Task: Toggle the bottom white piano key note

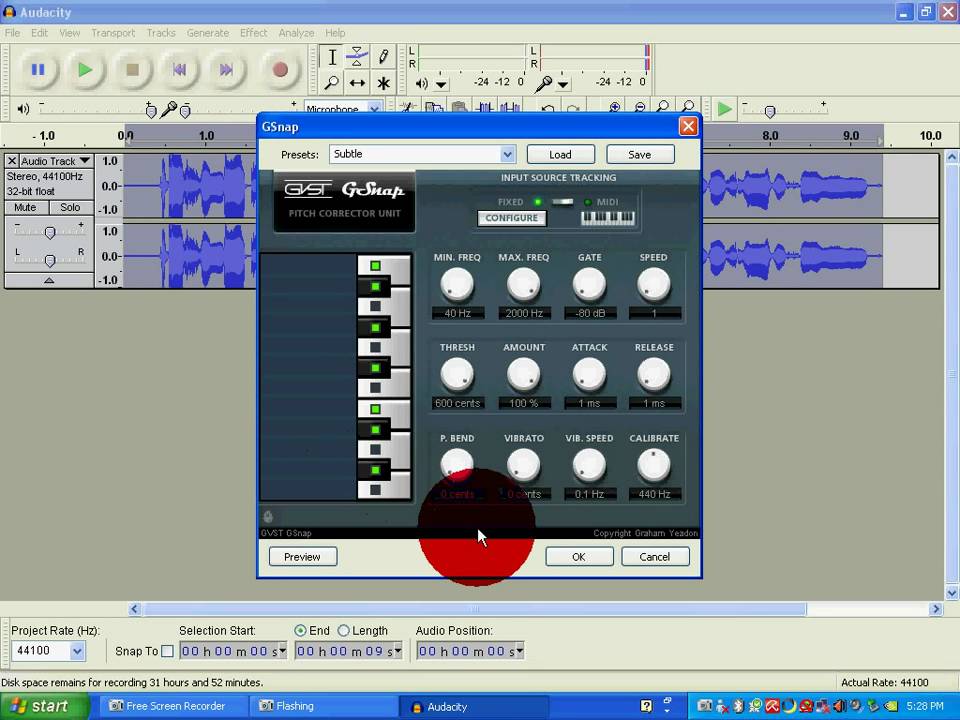Action: tap(375, 490)
